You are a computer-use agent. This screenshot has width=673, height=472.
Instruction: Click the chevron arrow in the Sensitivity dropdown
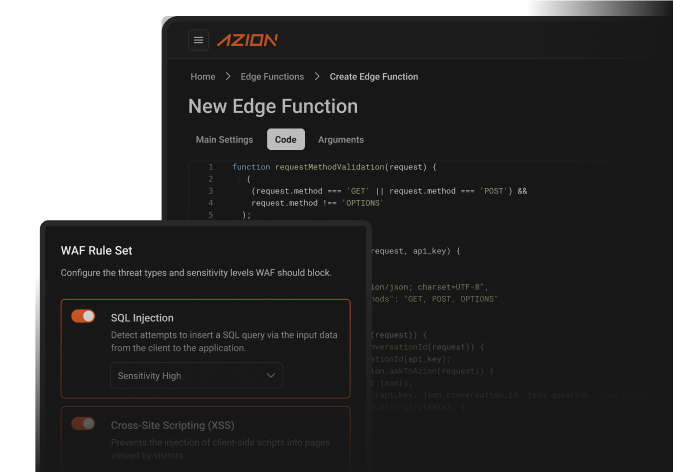click(x=271, y=375)
